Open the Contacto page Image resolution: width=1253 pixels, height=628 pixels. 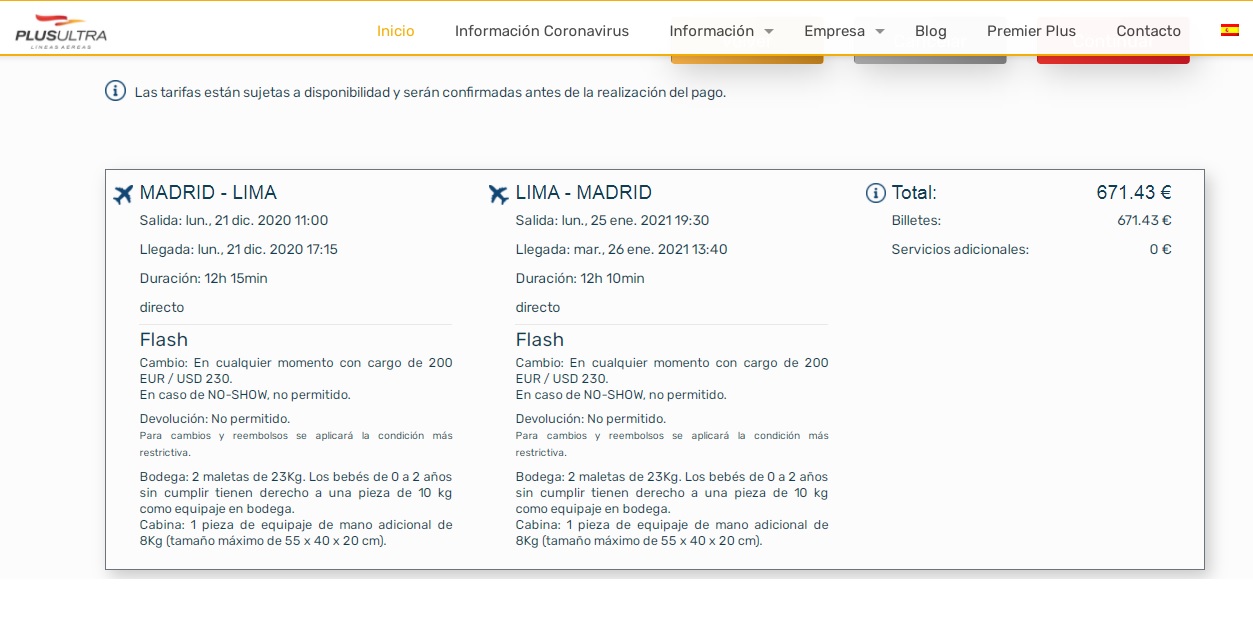click(1149, 31)
